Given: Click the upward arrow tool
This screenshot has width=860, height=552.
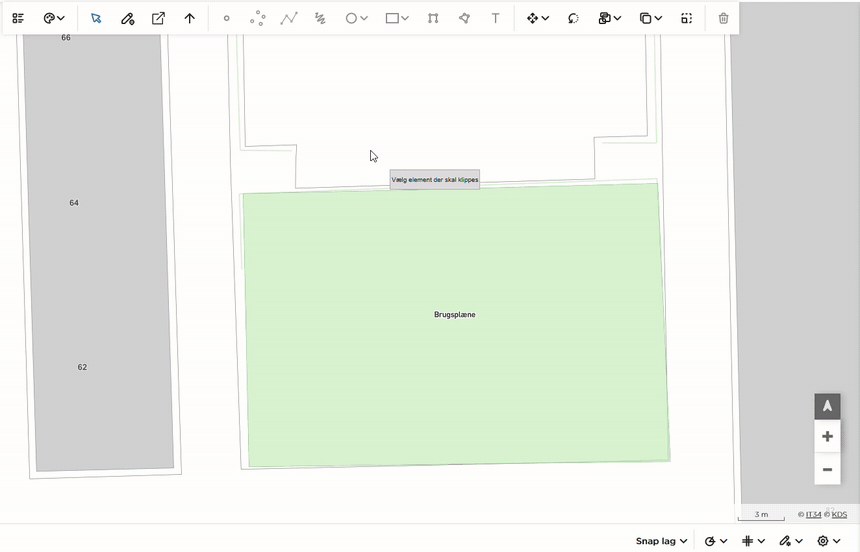Looking at the screenshot, I should tap(189, 18).
